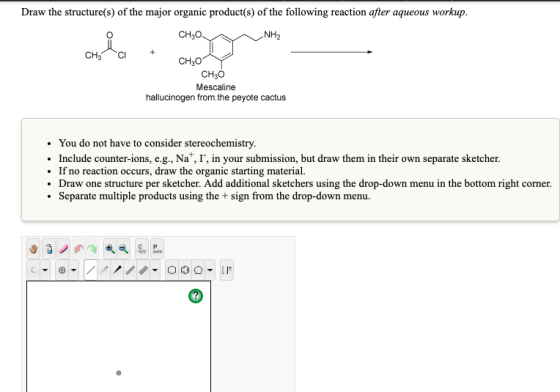The image size is (560, 392).
Task: Click 'You do not have to consider stereochemistry'
Action: 157,143
